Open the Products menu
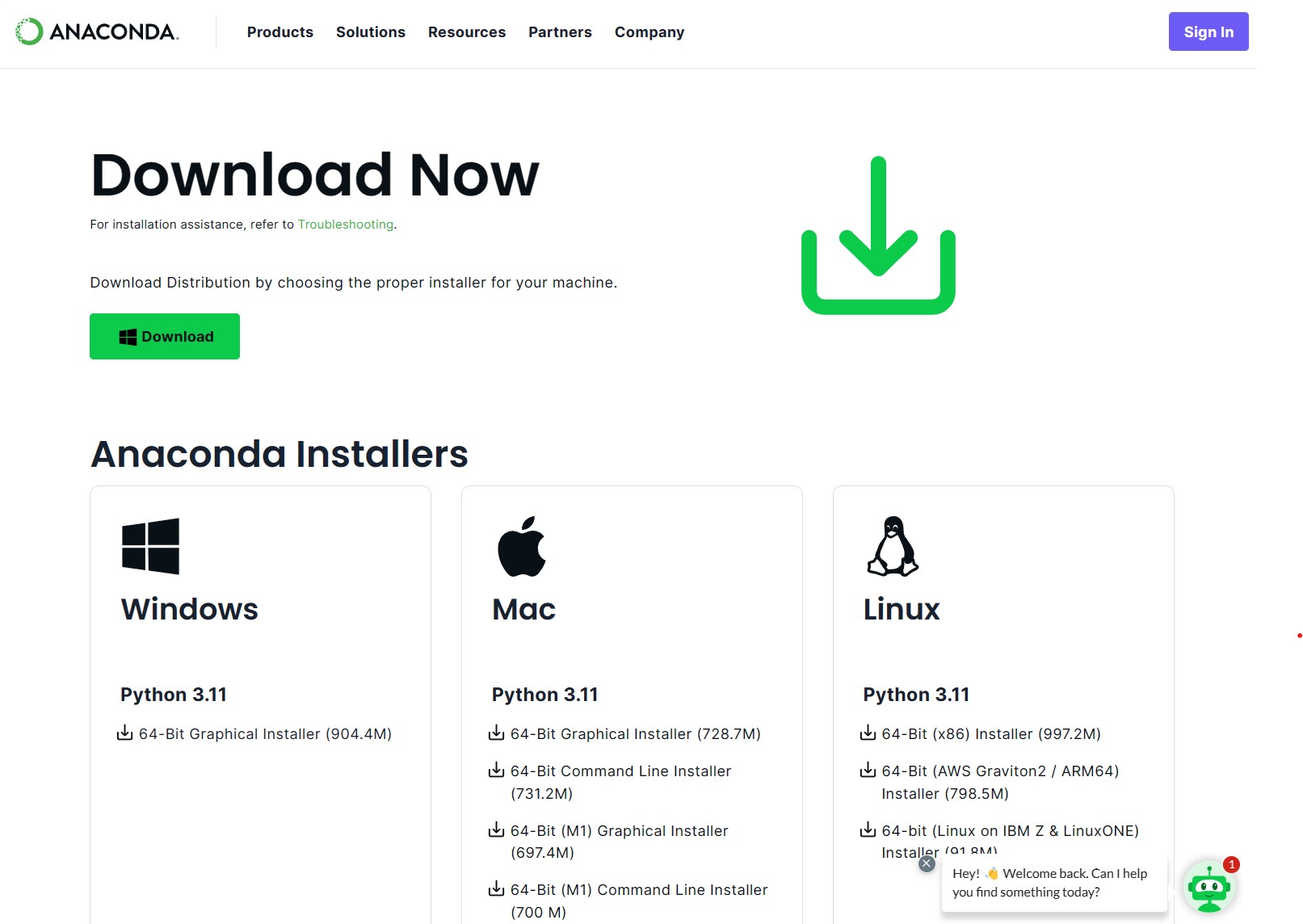Screen dimensions: 1303x924 280,32
